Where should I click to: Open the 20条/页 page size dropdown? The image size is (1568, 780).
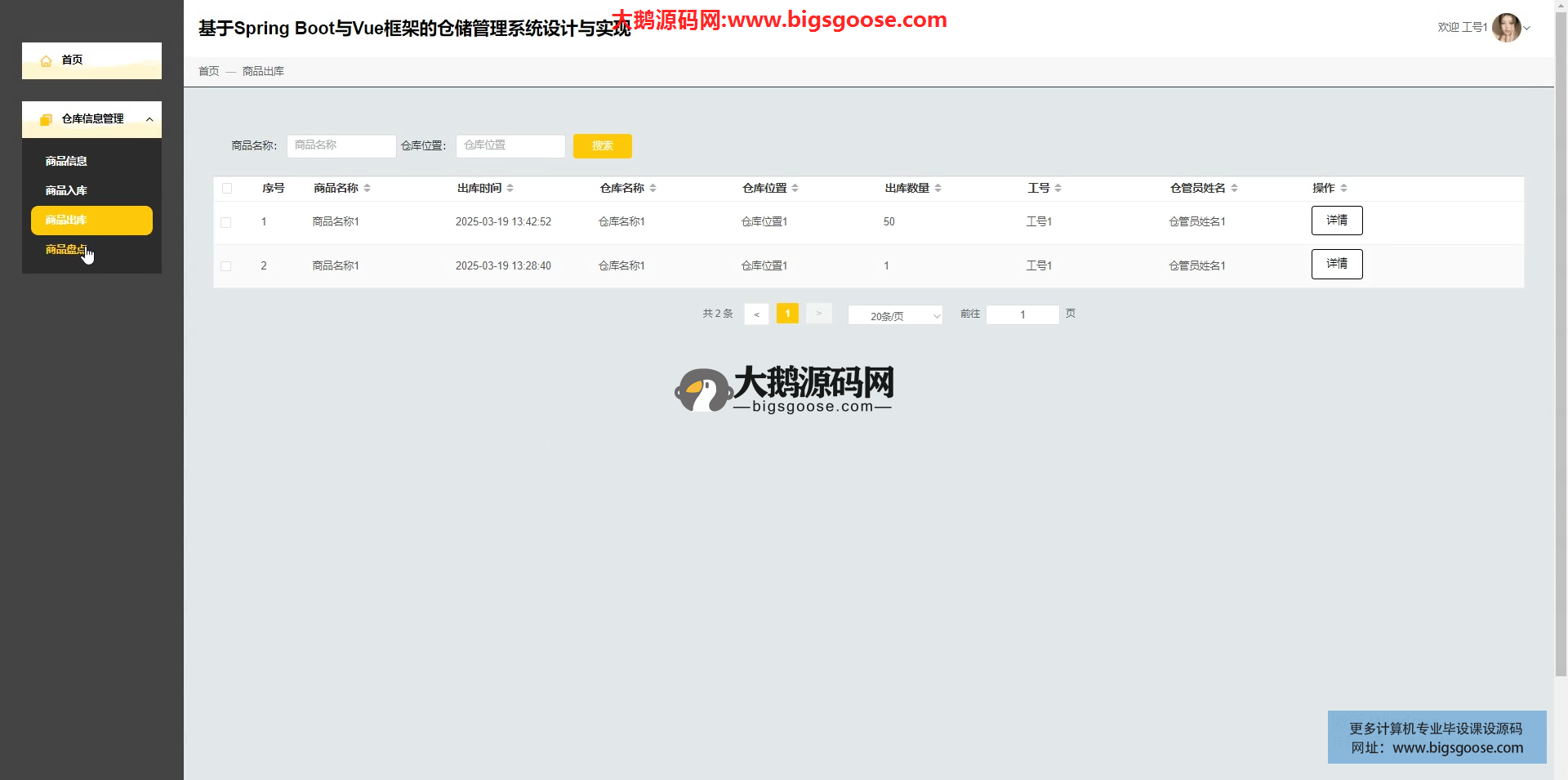coord(894,316)
